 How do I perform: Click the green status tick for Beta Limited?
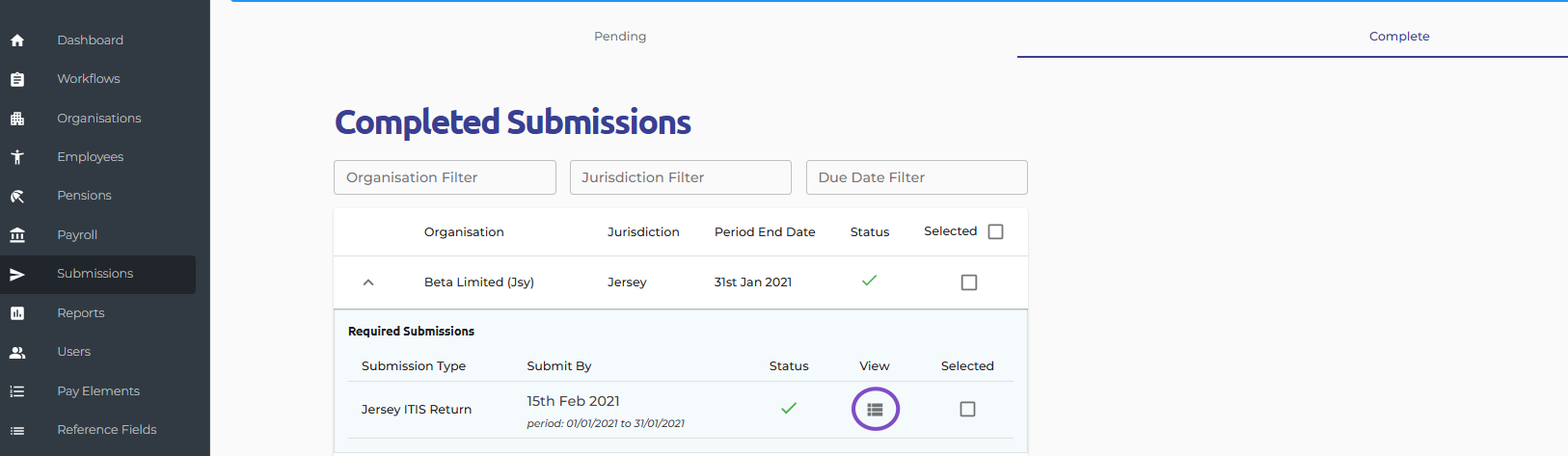tap(869, 281)
